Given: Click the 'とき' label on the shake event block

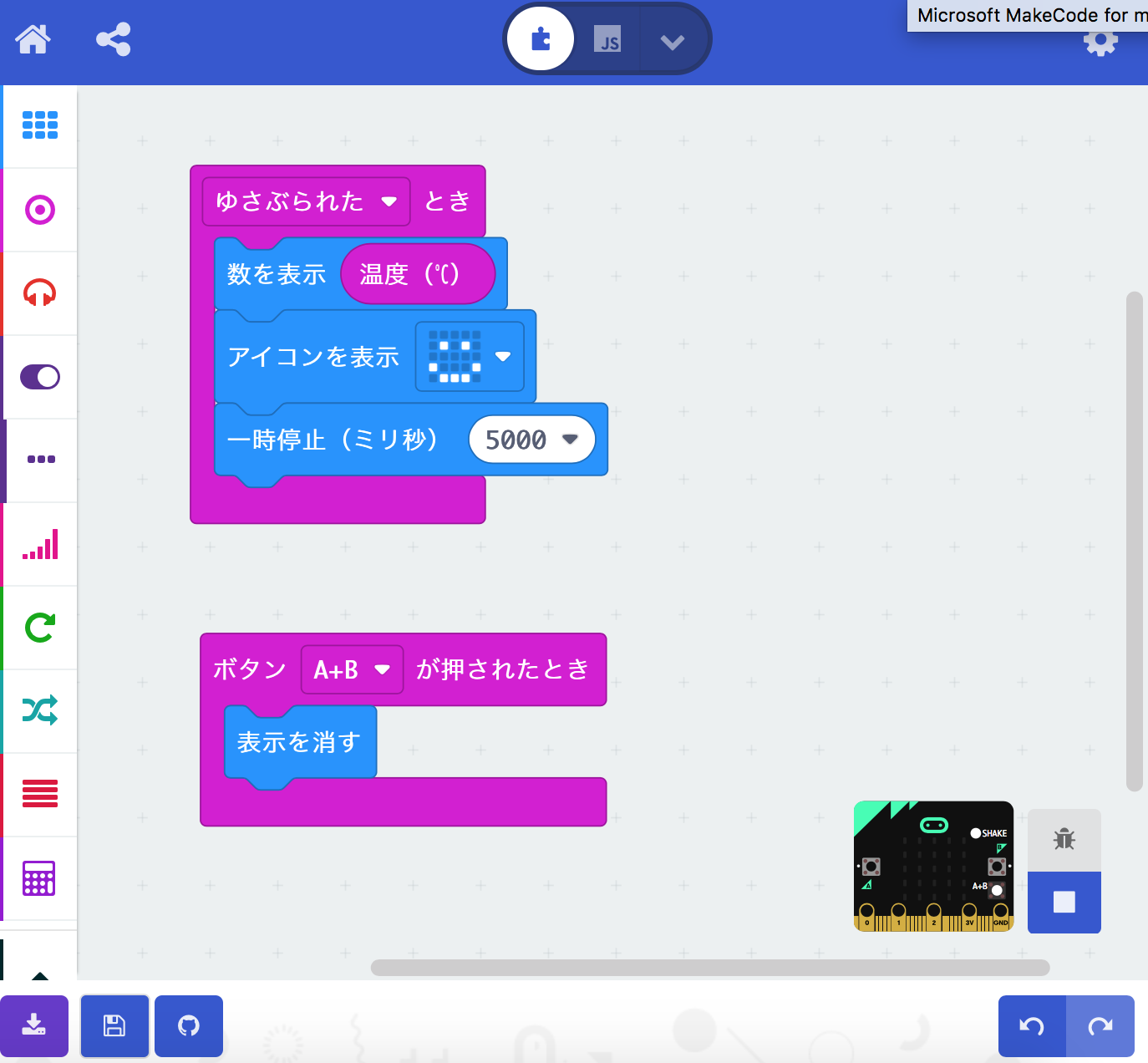Looking at the screenshot, I should (x=448, y=201).
